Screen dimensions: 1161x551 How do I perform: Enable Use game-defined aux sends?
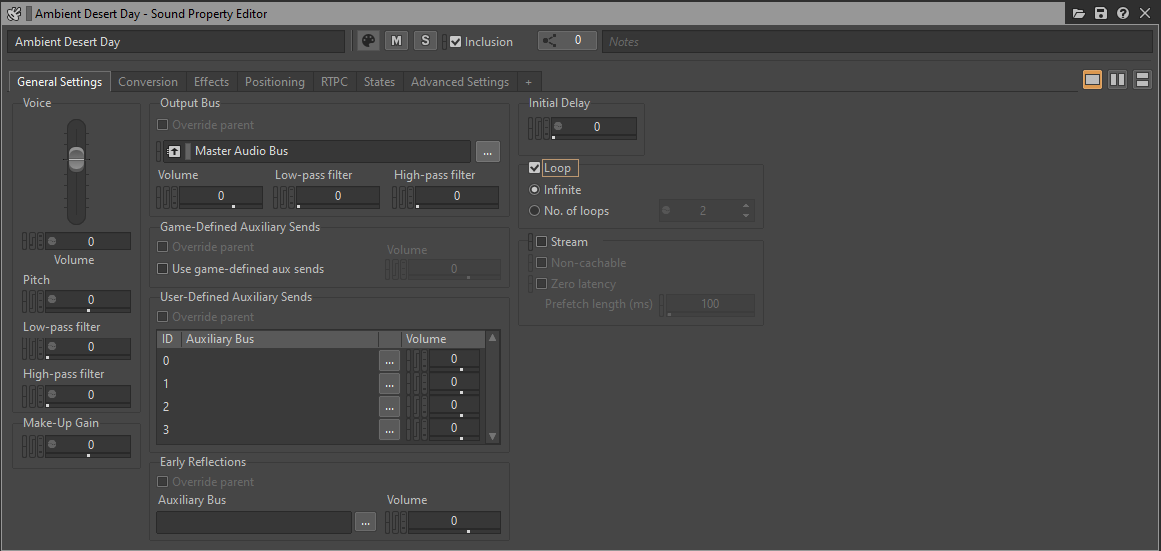click(x=163, y=269)
